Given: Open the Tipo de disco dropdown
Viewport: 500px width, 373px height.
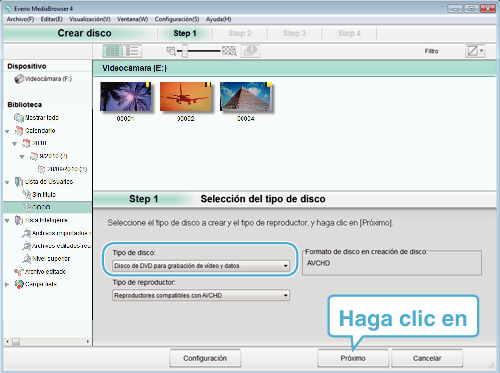Looking at the screenshot, I should click(x=201, y=266).
